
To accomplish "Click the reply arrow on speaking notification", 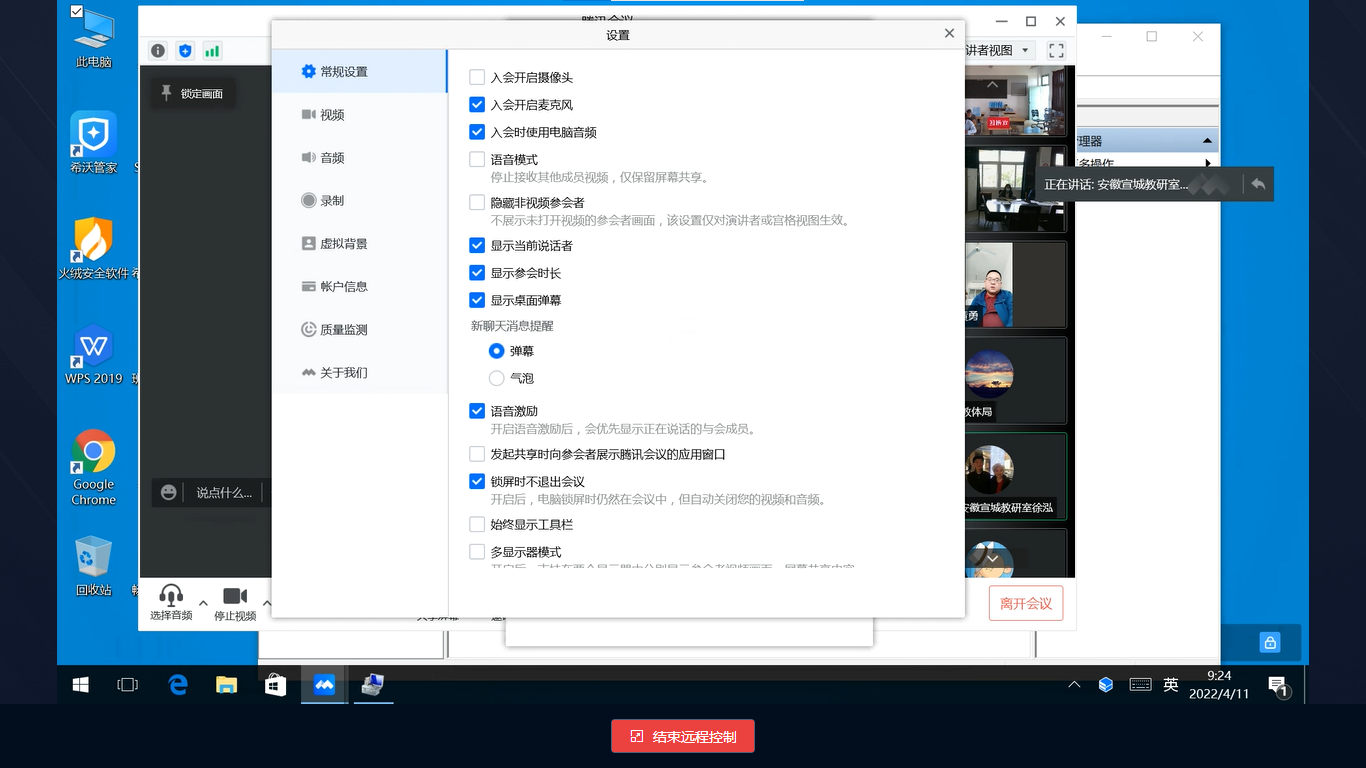I will [1258, 184].
